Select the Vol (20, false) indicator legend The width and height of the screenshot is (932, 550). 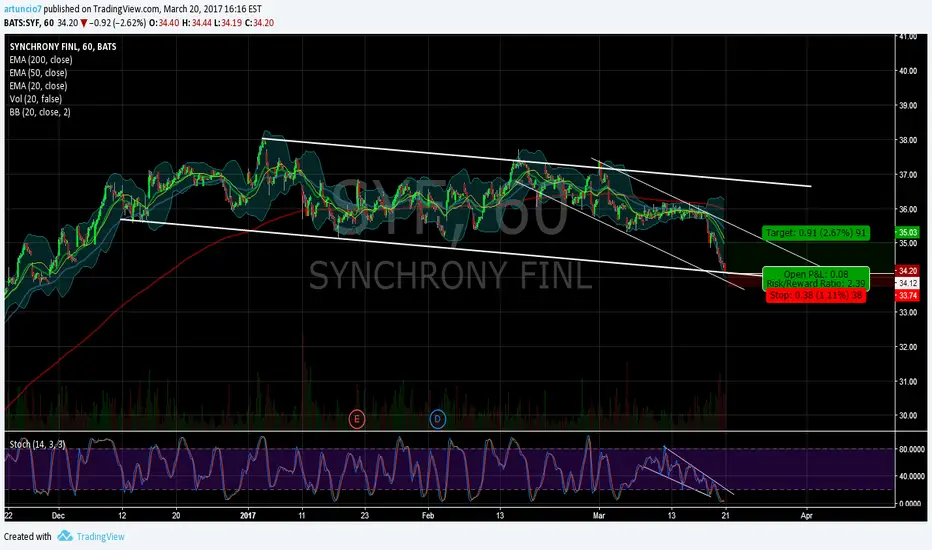pyautogui.click(x=36, y=99)
